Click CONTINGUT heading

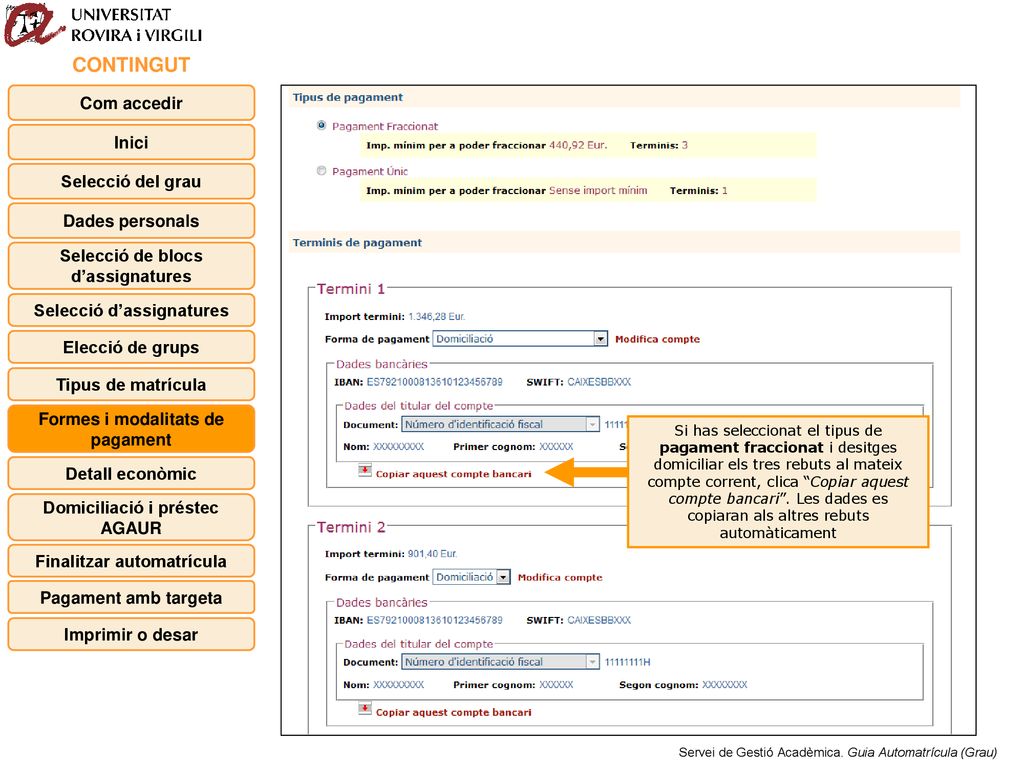pos(131,65)
